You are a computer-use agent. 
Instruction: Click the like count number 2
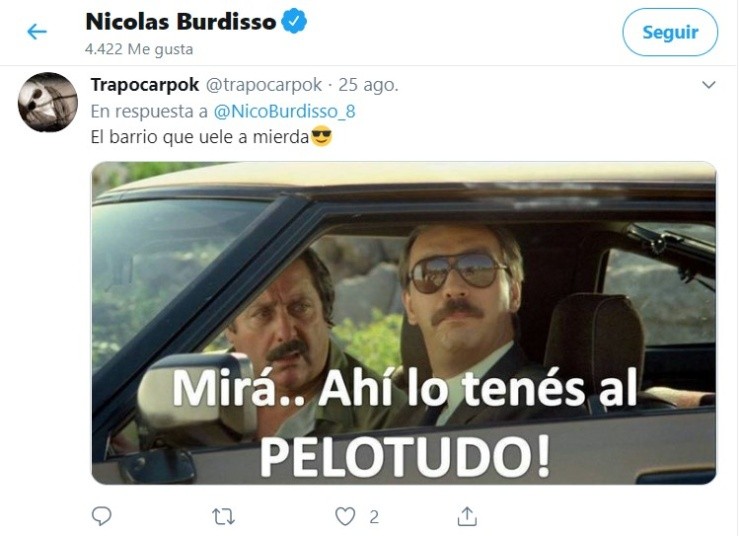click(x=374, y=517)
